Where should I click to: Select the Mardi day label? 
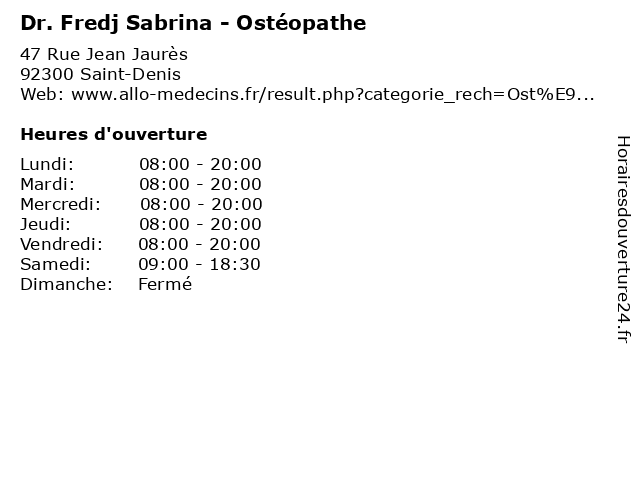(x=47, y=184)
